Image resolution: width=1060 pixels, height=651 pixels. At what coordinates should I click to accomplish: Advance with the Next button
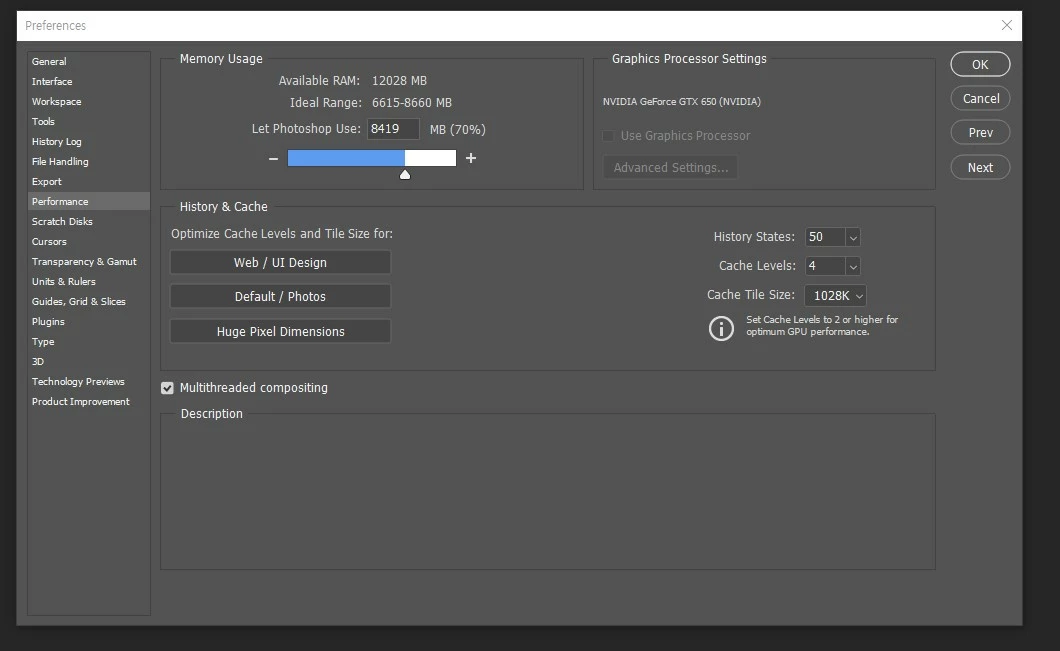(980, 168)
